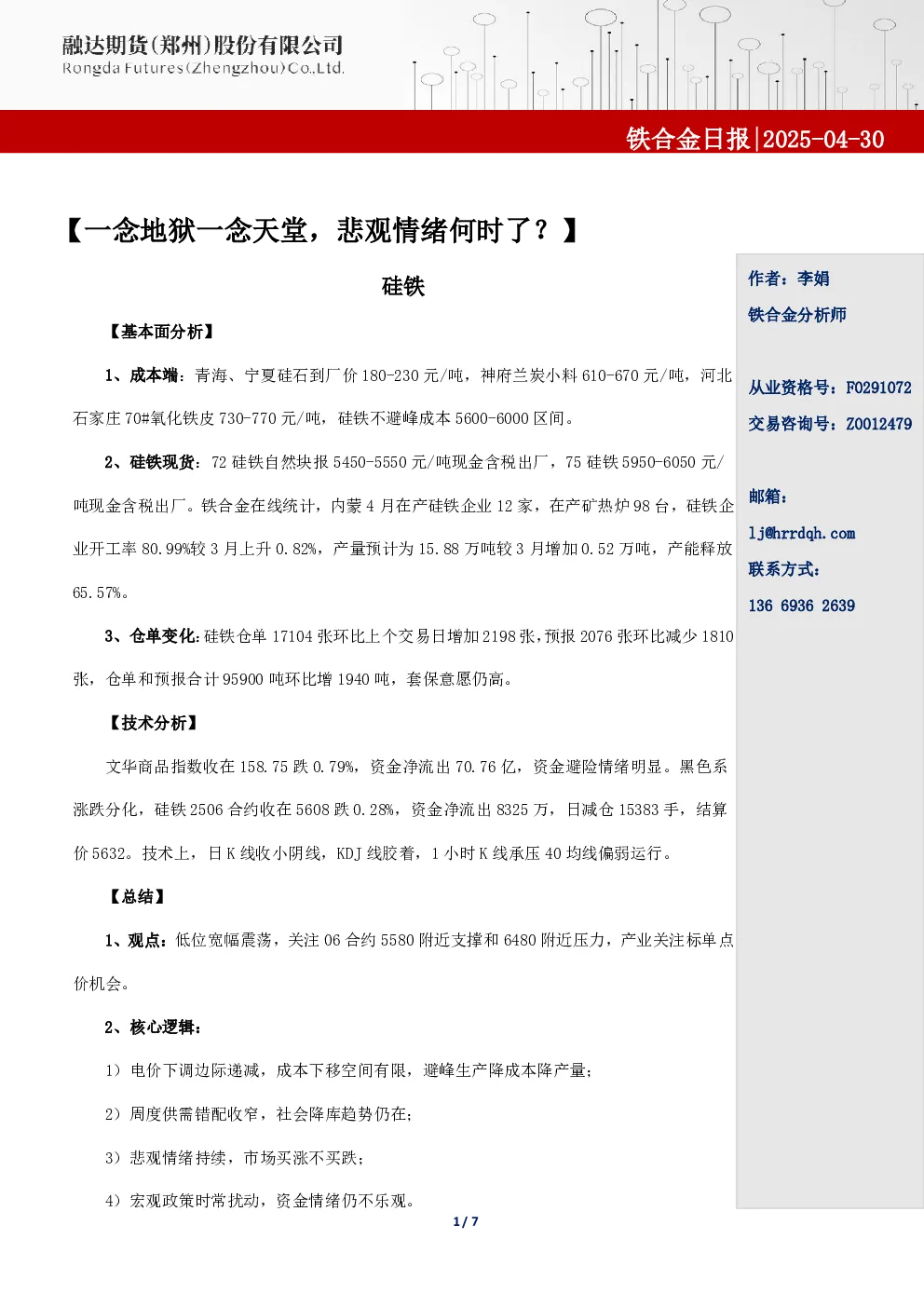Click the bold label 1、成本端
Screen dimensions: 924x1307
pyautogui.click(x=141, y=375)
